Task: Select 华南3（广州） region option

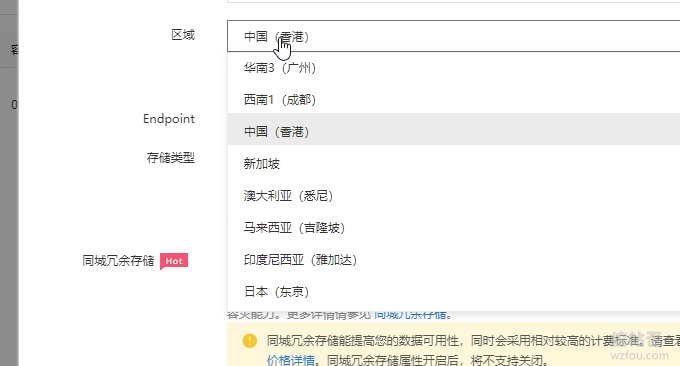Action: (453, 68)
